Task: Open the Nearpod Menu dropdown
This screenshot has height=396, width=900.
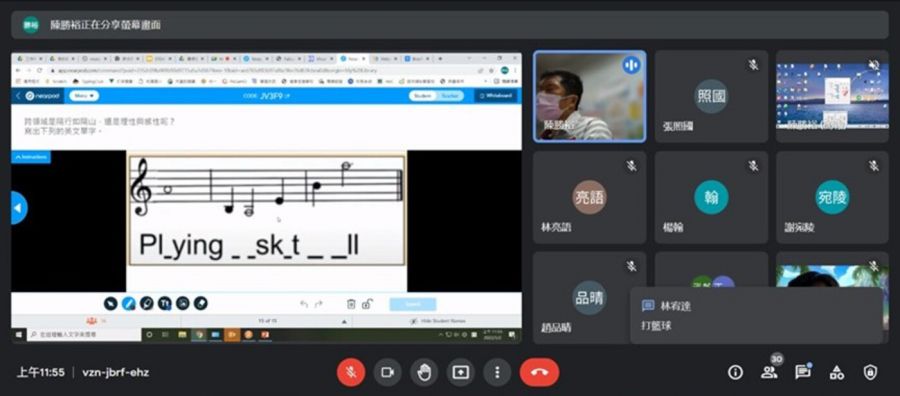Action: (84, 96)
